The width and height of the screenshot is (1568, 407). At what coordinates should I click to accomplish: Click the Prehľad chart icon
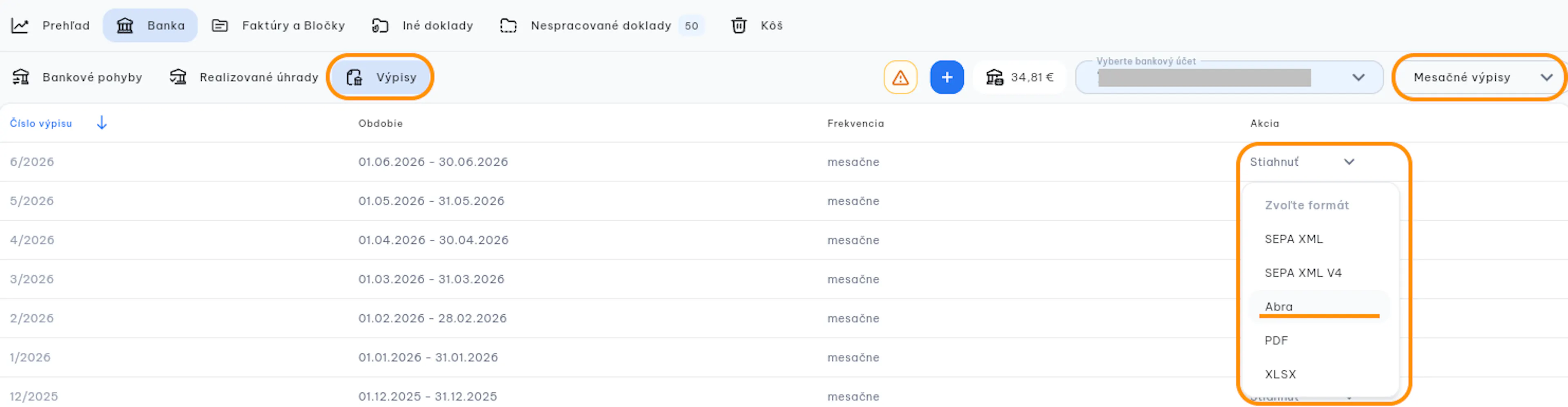point(20,26)
